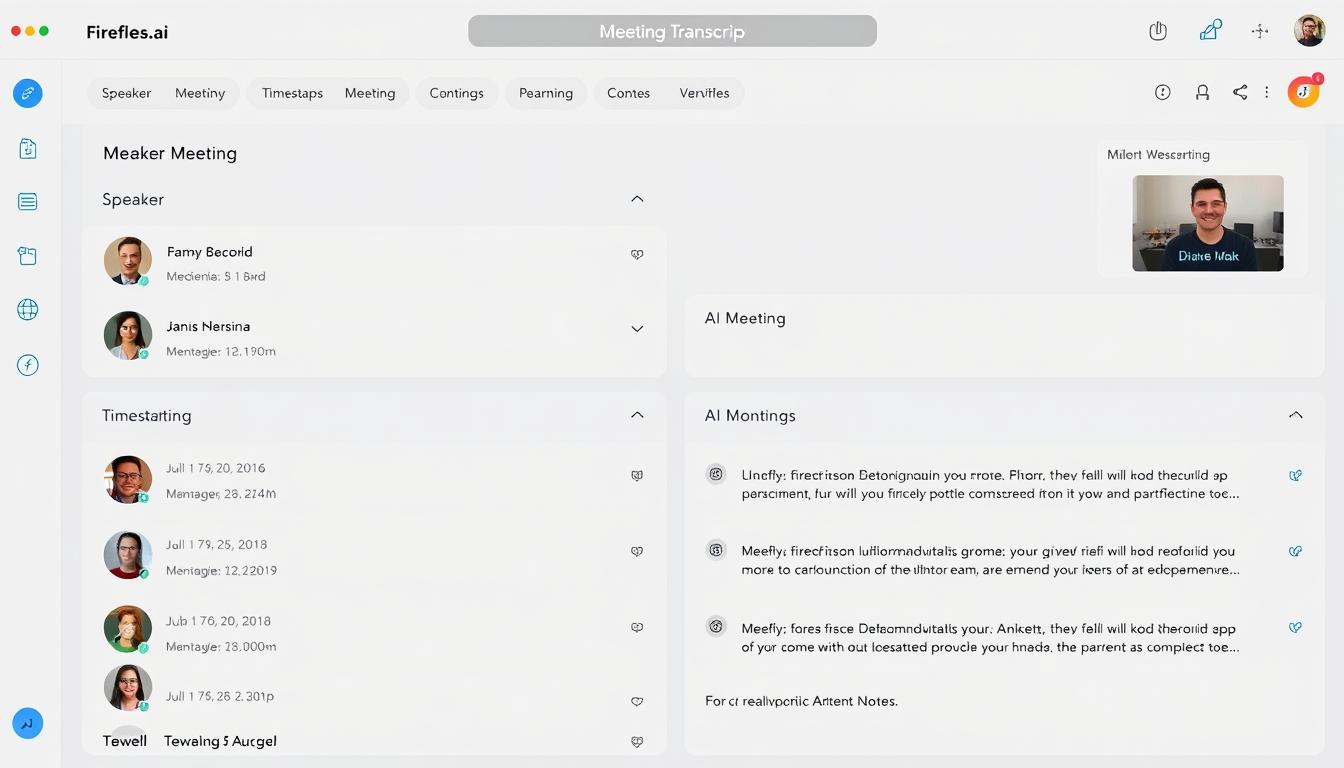
Task: Open the Meeting Transcrip search bar
Action: (x=672, y=31)
